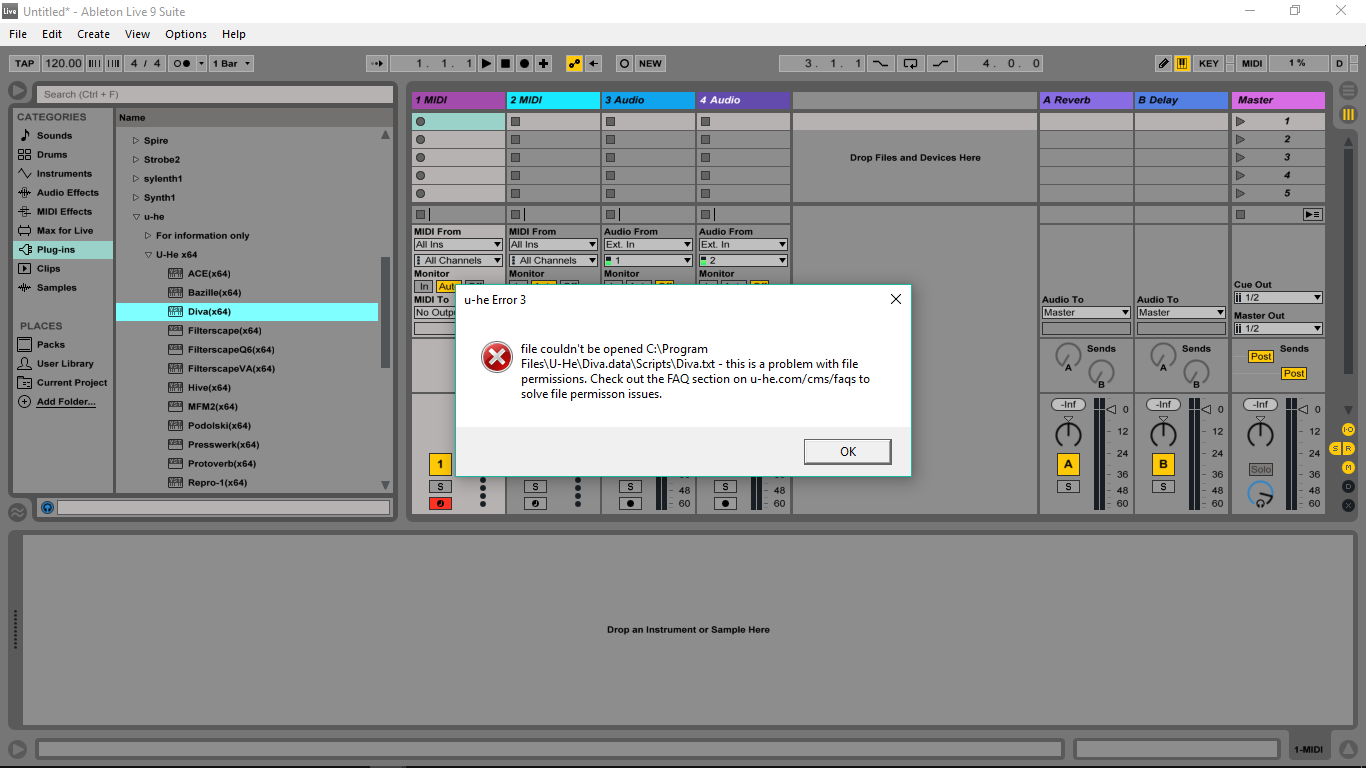Image resolution: width=1366 pixels, height=768 pixels.
Task: Click the browser Search field
Action: [215, 94]
